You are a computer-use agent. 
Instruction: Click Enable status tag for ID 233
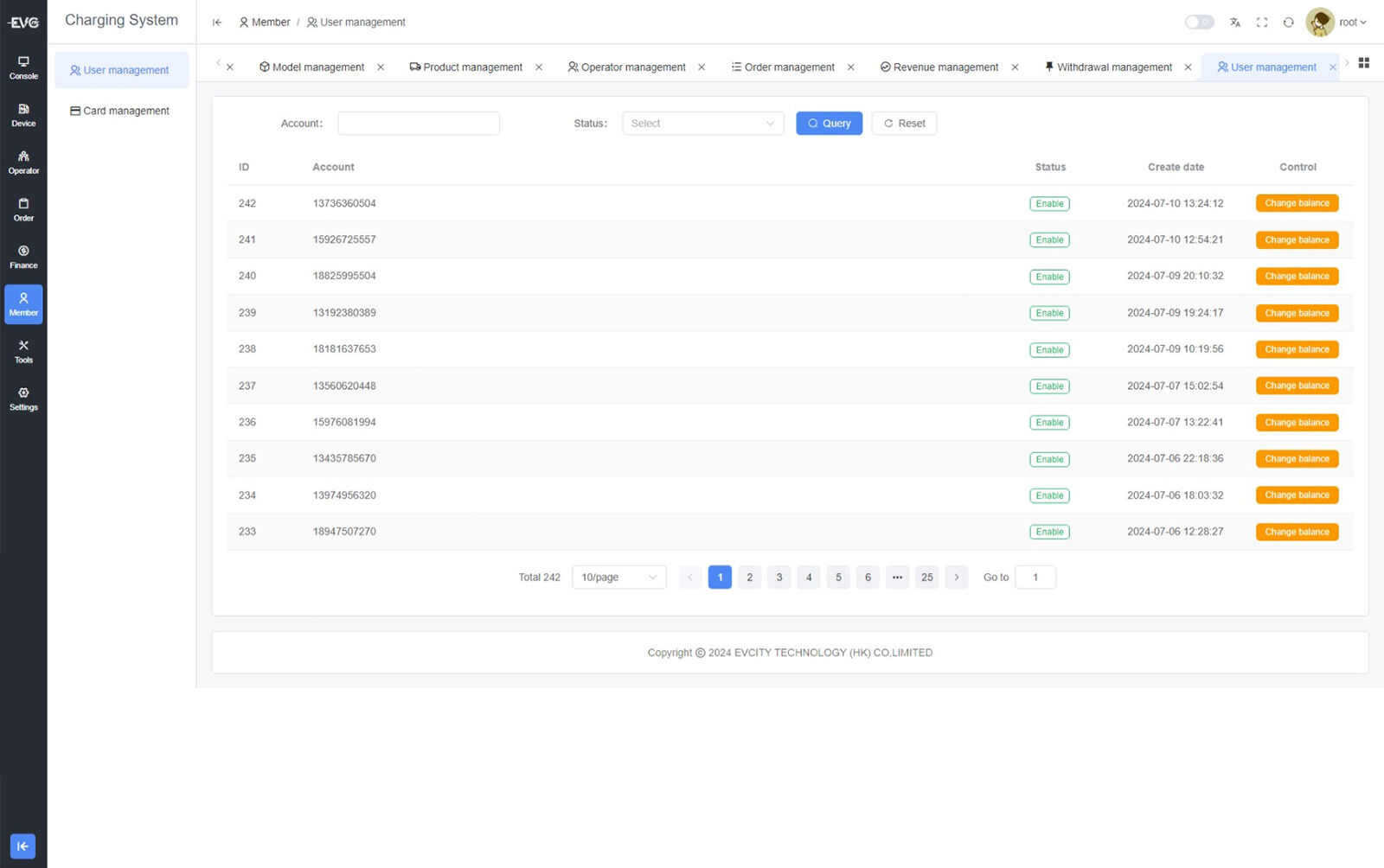(1049, 533)
